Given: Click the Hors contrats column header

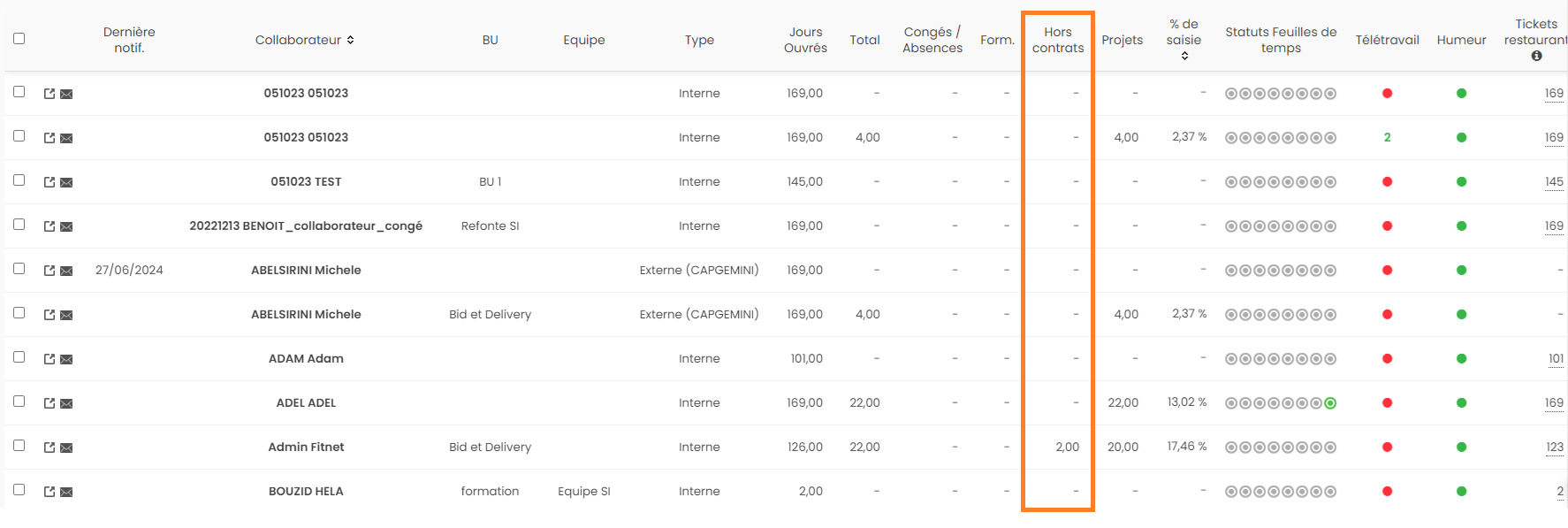Looking at the screenshot, I should (x=1057, y=40).
